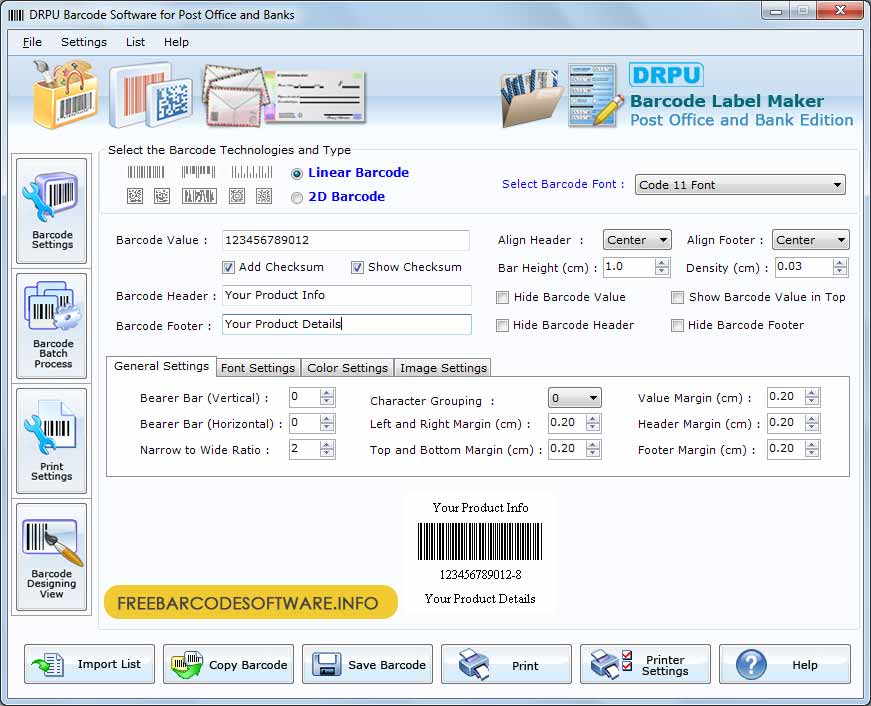Click the barcode label cards banner icon
This screenshot has height=706, width=871.
[151, 96]
